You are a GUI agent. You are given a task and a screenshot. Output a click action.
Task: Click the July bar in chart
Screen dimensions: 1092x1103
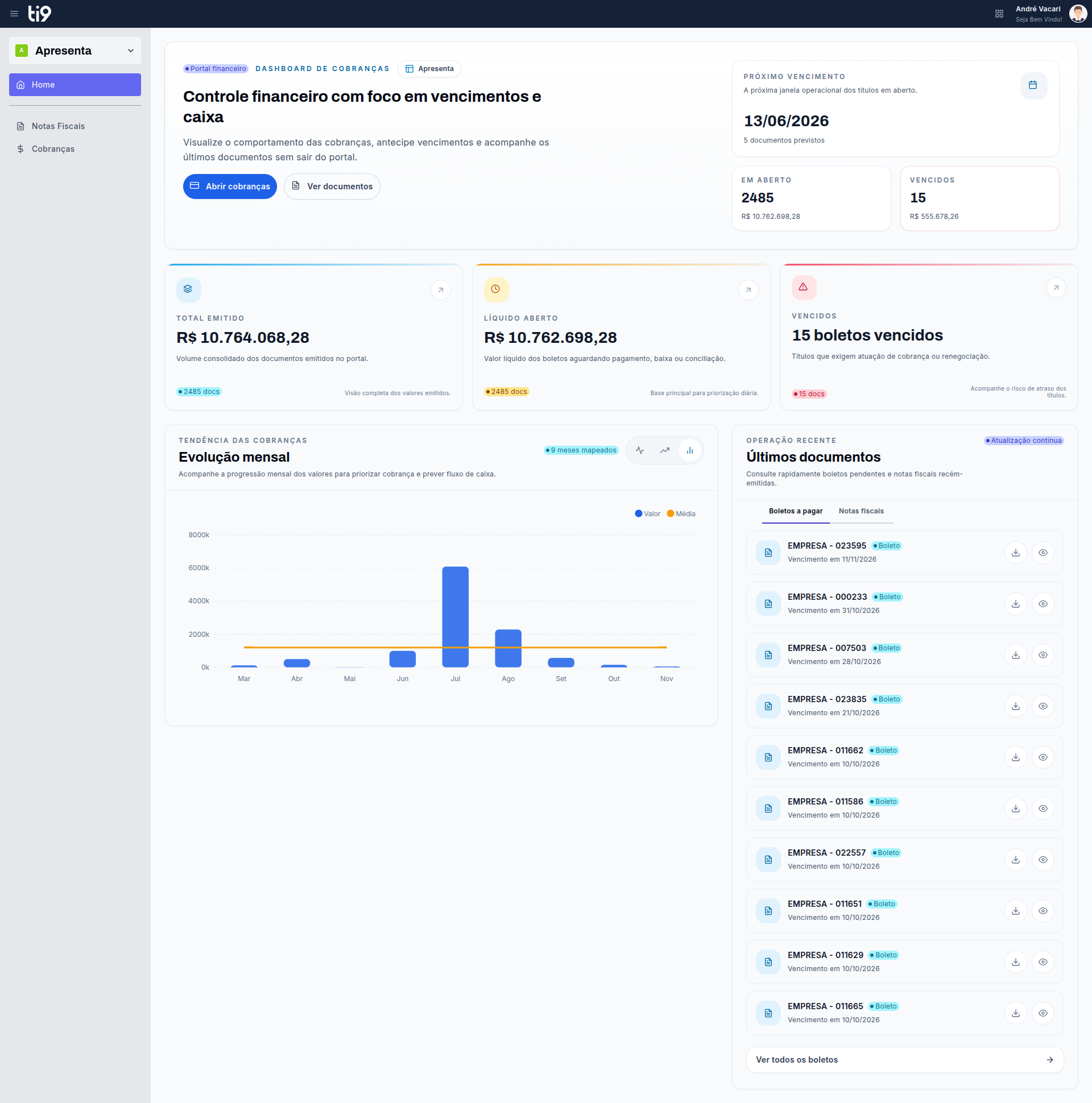tap(455, 617)
